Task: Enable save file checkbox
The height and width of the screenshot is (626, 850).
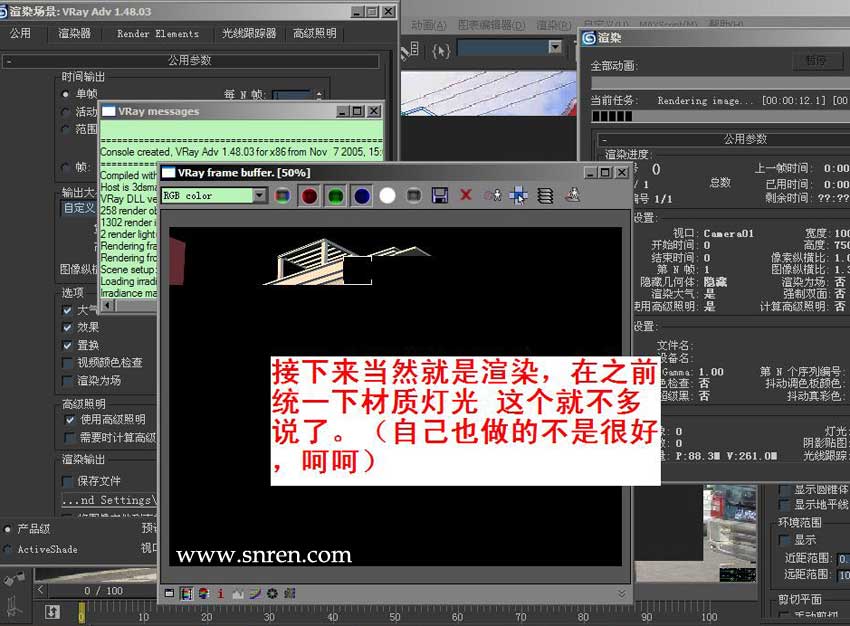Action: [67, 481]
